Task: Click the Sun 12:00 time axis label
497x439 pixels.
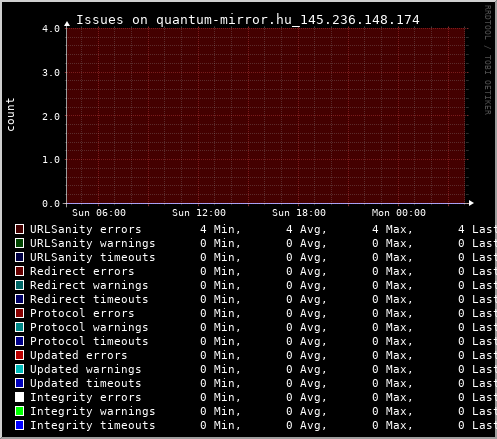Action: pos(199,213)
